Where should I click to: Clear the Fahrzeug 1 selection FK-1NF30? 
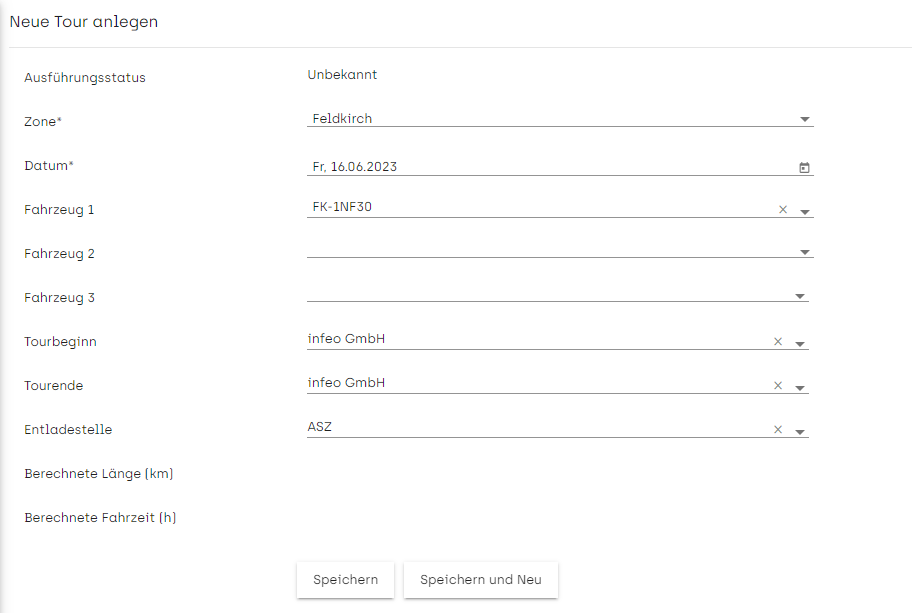(x=783, y=210)
